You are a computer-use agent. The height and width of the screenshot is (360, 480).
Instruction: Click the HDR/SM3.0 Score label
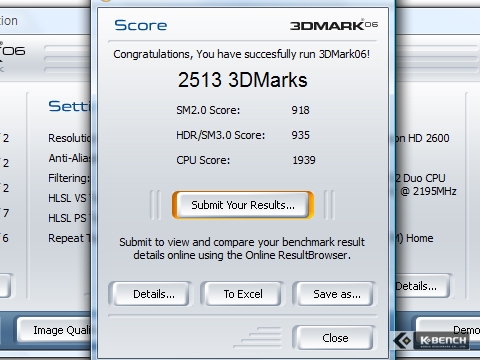[220, 135]
